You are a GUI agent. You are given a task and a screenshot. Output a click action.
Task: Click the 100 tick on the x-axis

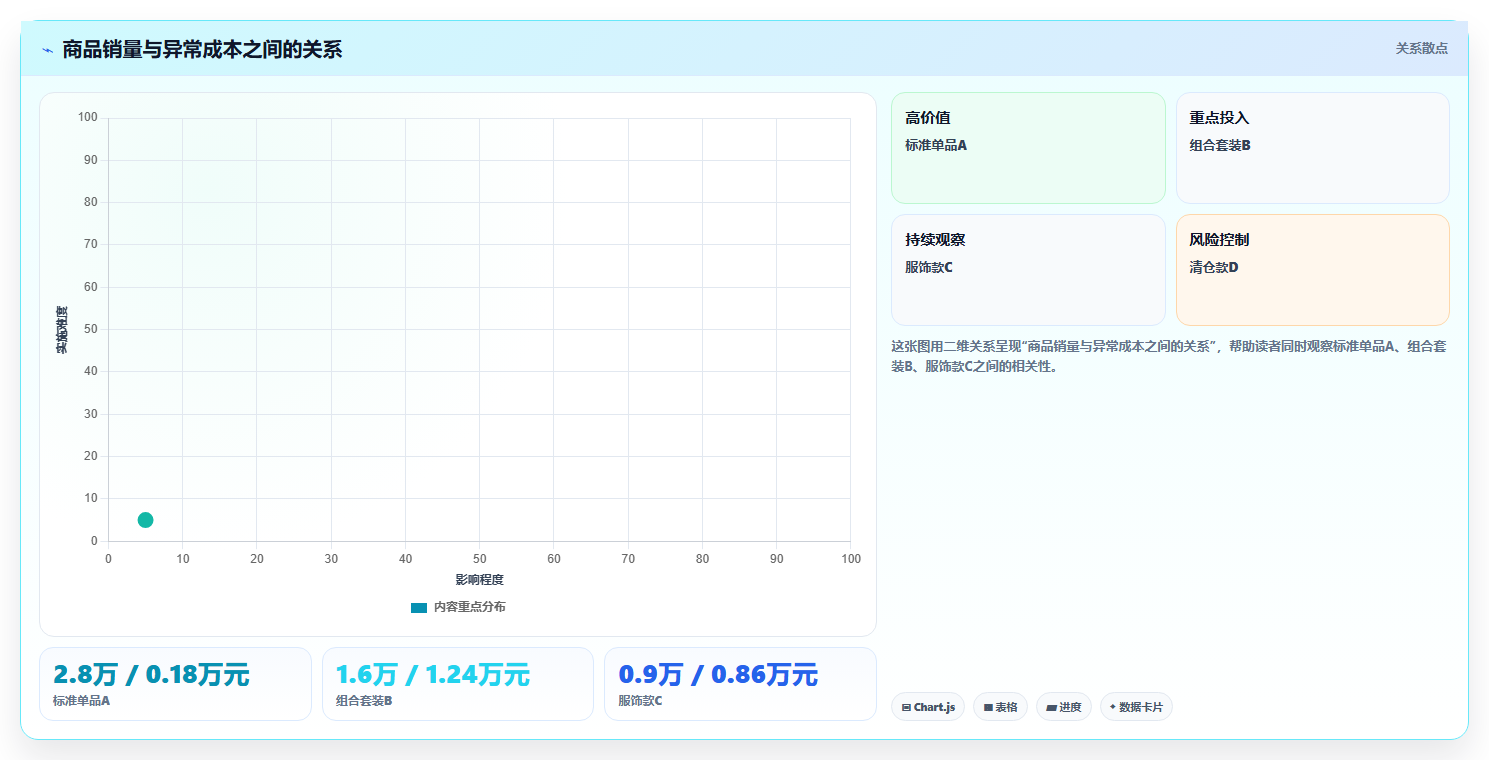point(851,559)
